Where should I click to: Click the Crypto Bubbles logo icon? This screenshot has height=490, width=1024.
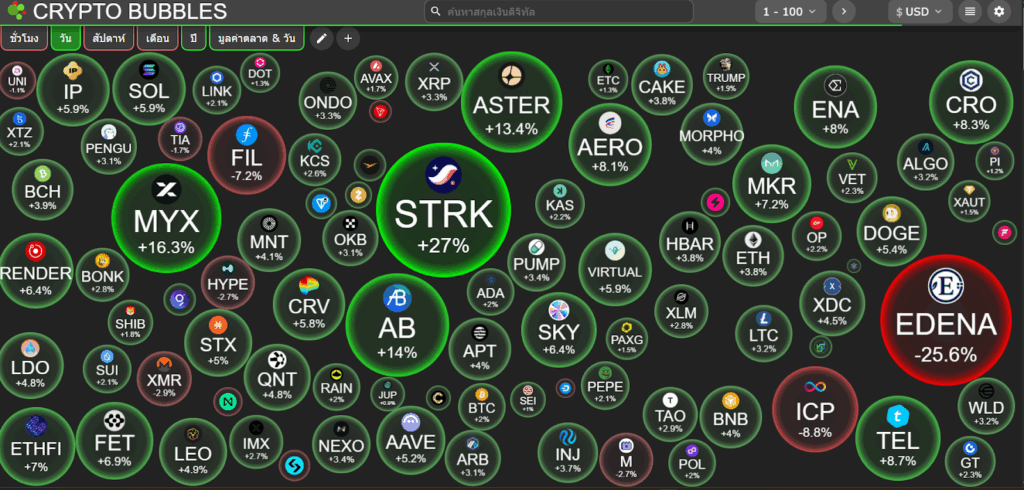[x=15, y=12]
